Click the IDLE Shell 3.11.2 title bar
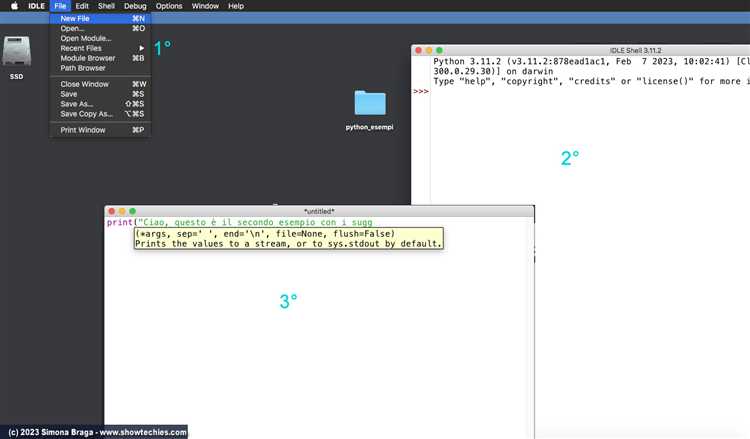Image resolution: width=750 pixels, height=439 pixels. point(635,50)
